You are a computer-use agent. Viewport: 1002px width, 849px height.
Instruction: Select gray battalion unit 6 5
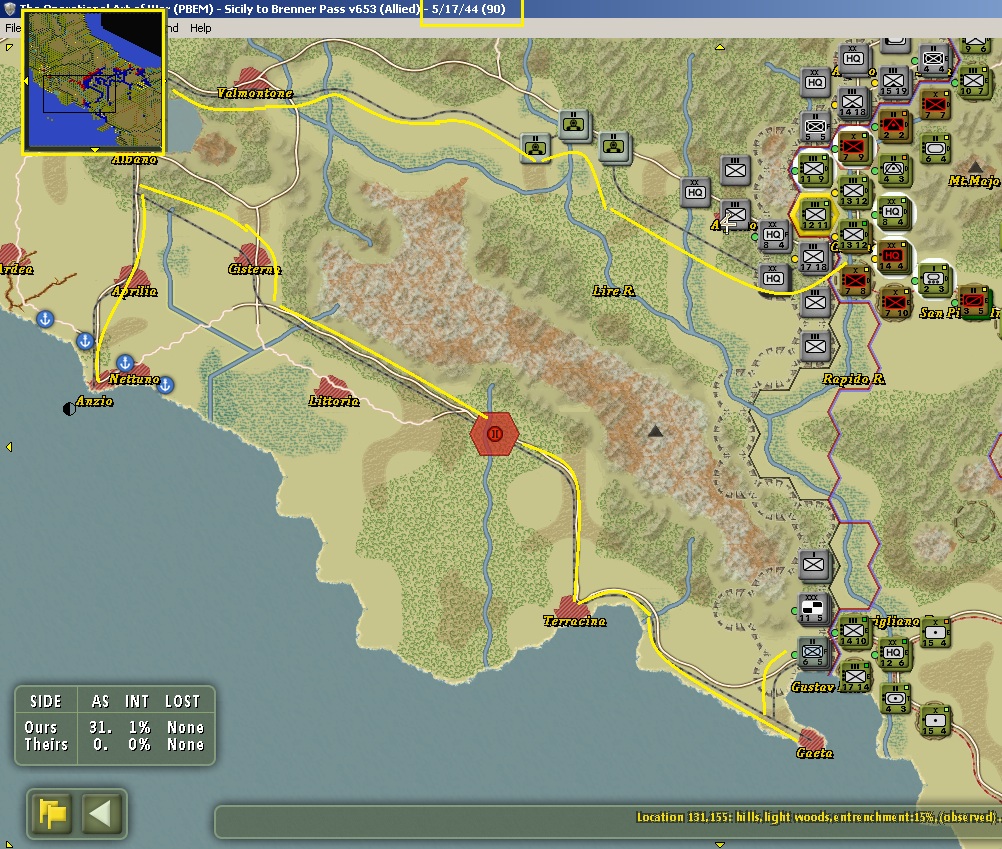813,653
